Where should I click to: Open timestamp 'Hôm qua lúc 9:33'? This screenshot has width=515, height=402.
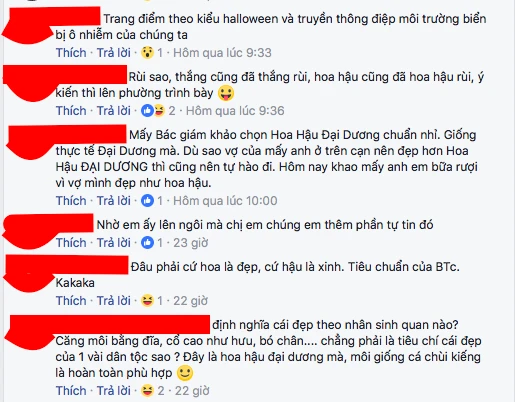[x=222, y=53]
